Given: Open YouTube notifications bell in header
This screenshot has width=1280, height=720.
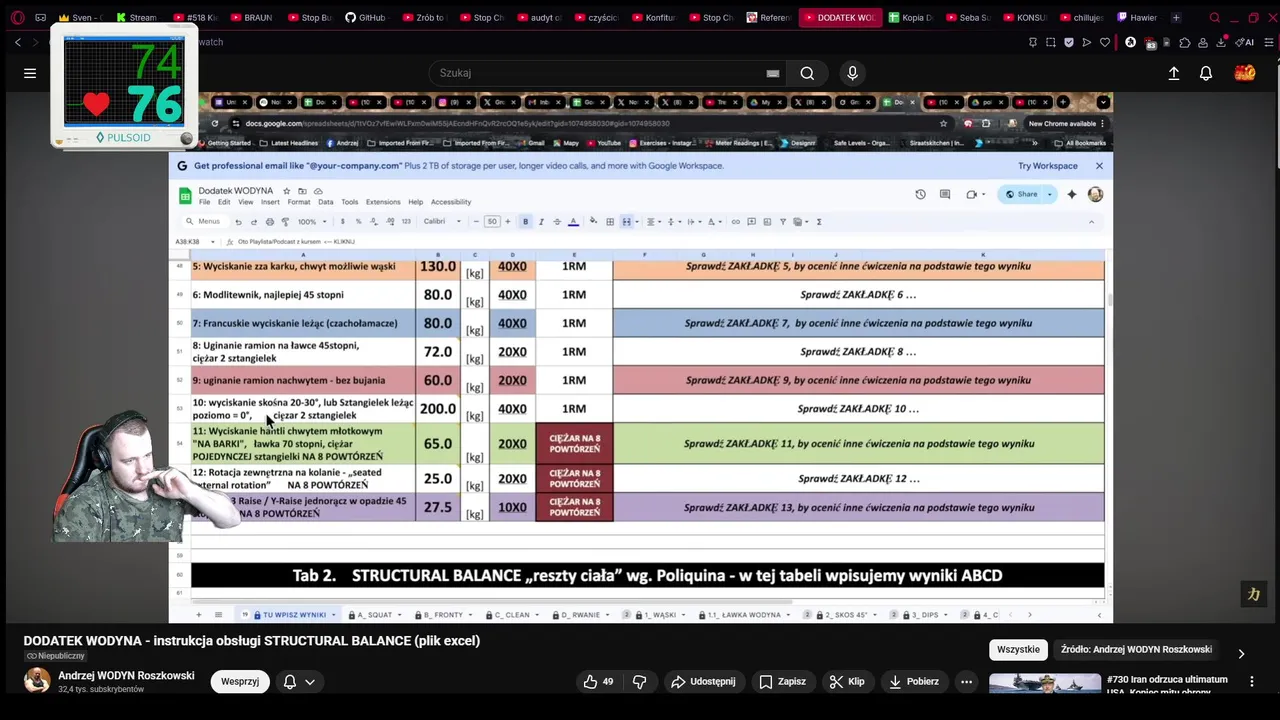Looking at the screenshot, I should (x=1206, y=73).
